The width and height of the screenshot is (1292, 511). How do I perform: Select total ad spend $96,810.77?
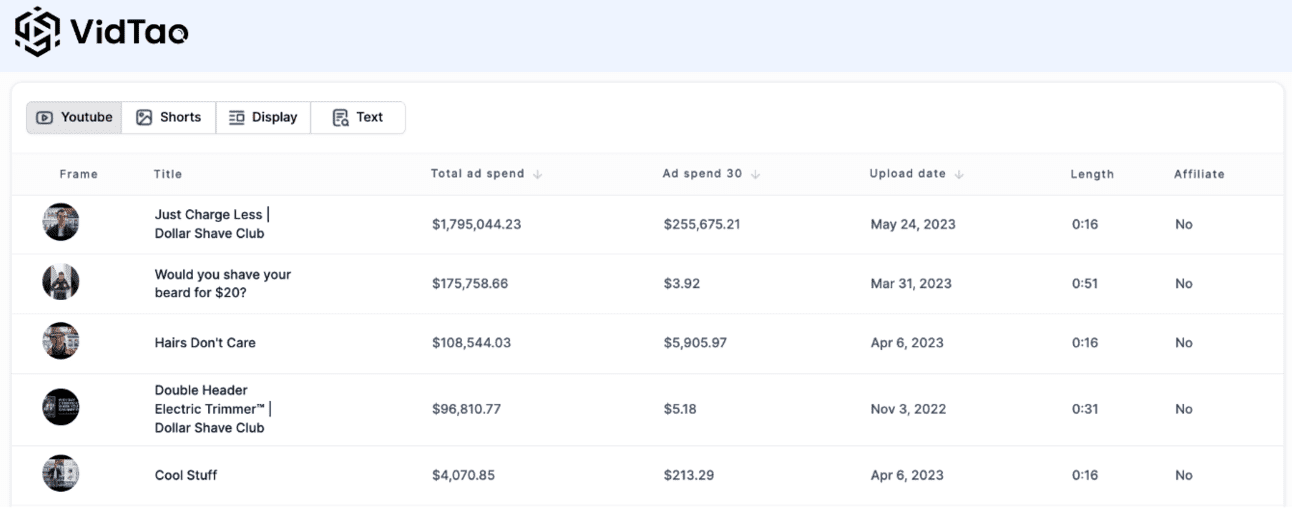pos(467,408)
